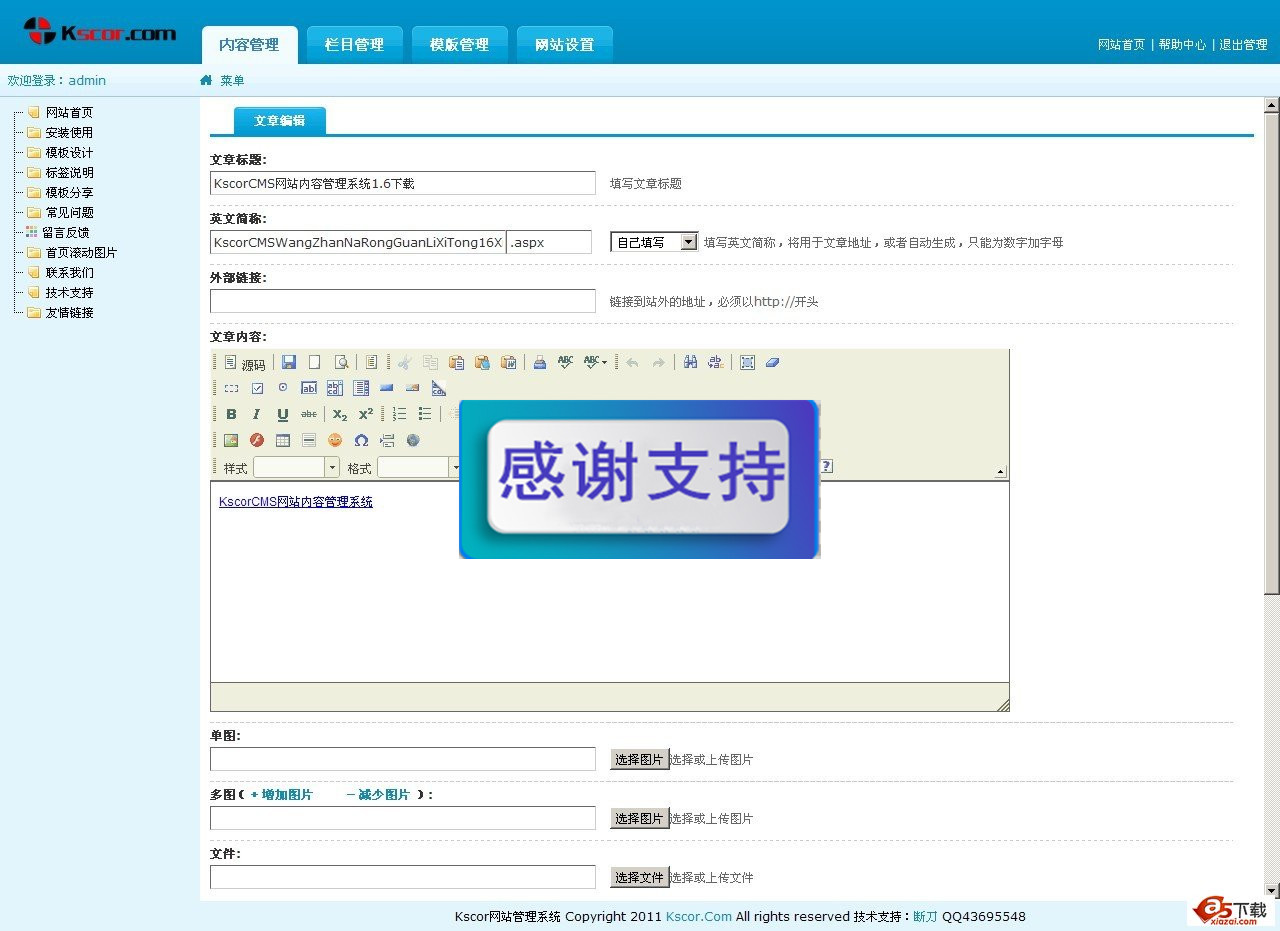Open the 样式 style dropdown
This screenshot has height=931, width=1280.
(x=297, y=467)
